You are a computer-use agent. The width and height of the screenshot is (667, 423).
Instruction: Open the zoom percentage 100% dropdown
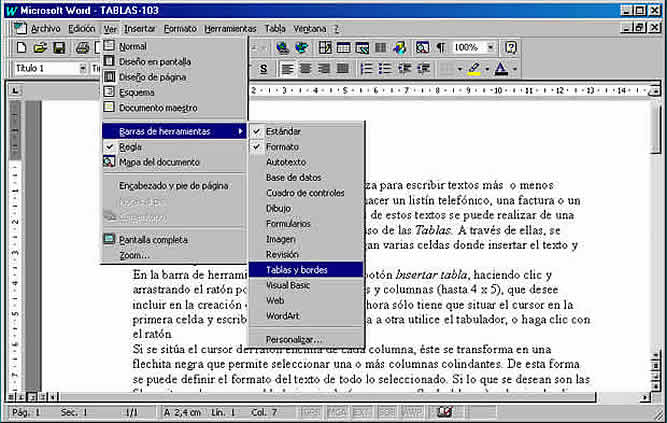489,48
